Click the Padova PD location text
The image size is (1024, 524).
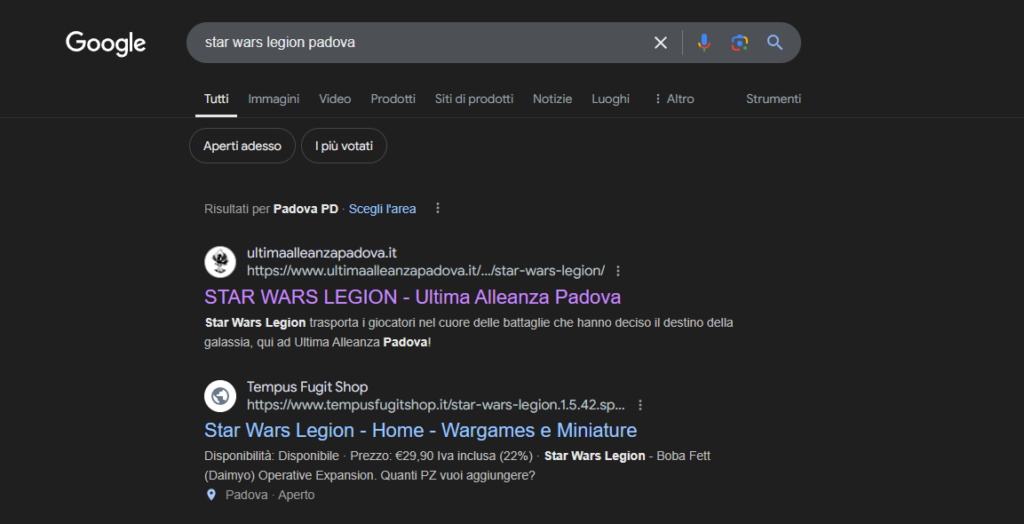[306, 209]
